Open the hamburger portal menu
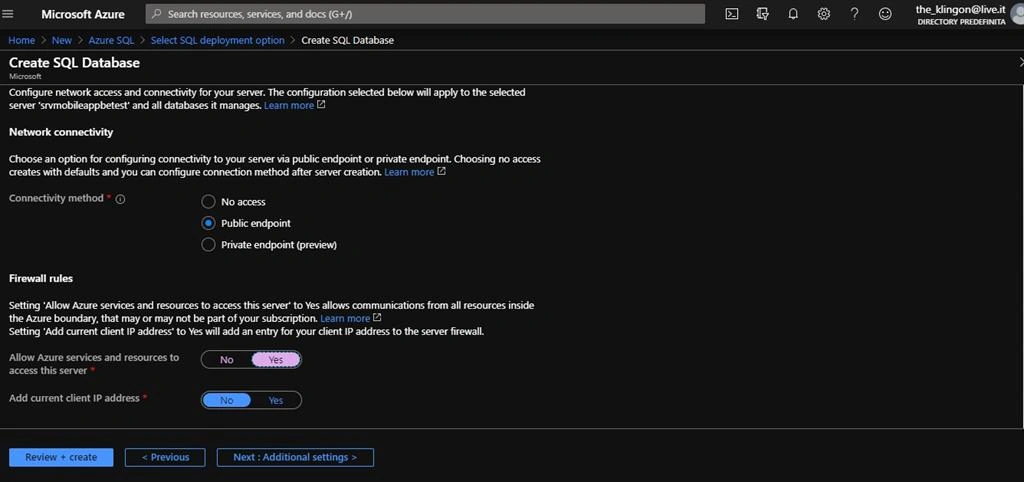Image resolution: width=1024 pixels, height=482 pixels. [8, 14]
